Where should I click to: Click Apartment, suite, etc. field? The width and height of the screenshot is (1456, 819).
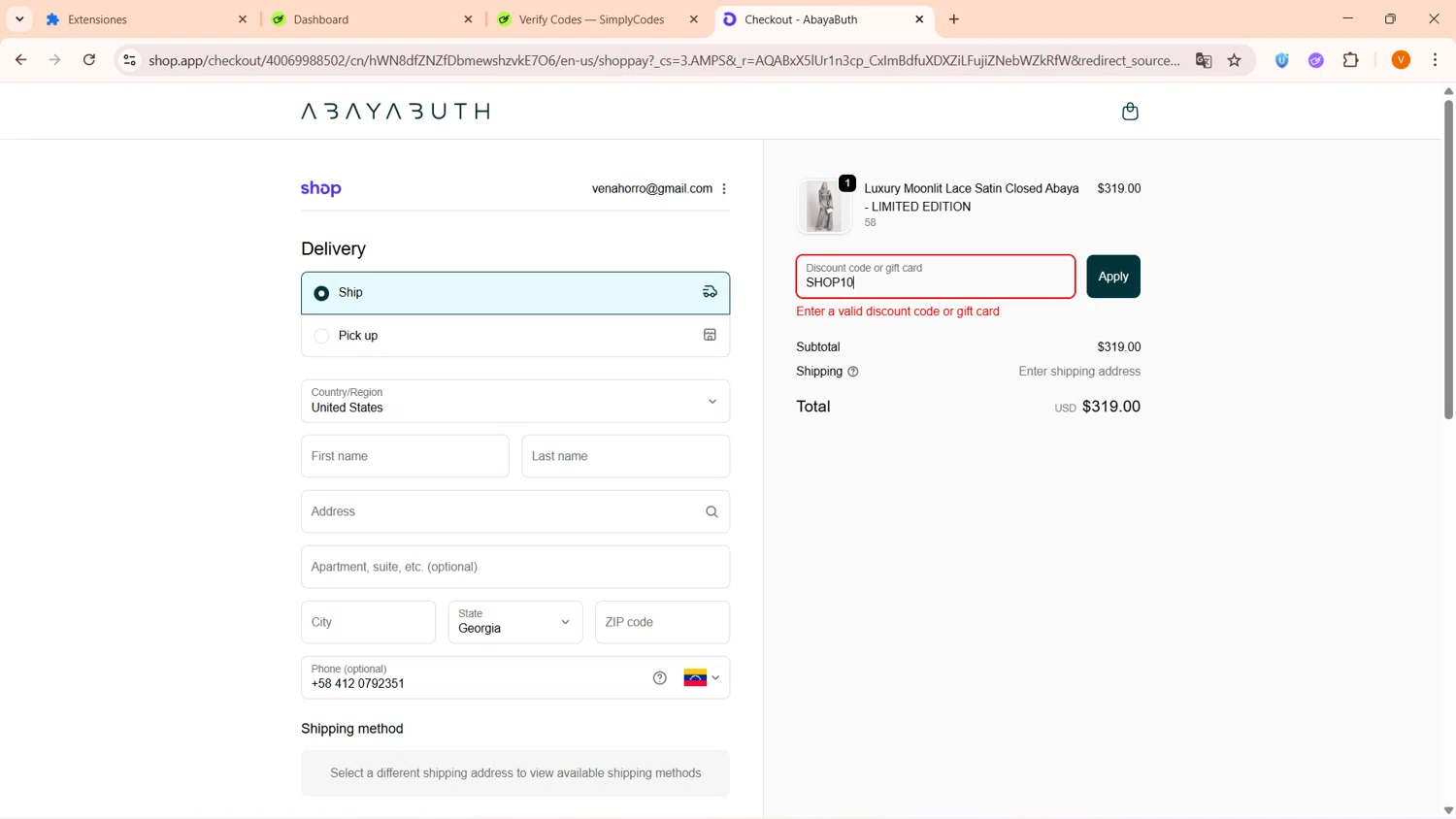pos(515,567)
